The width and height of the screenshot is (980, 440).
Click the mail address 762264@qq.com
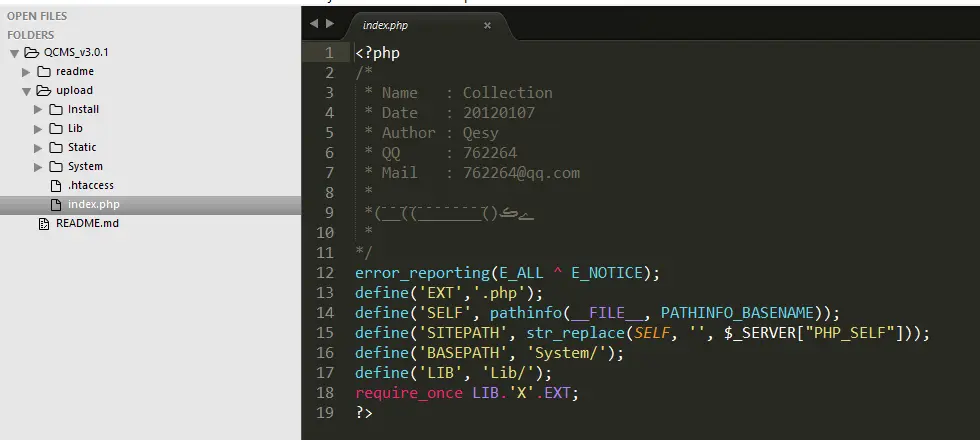[x=521, y=173]
